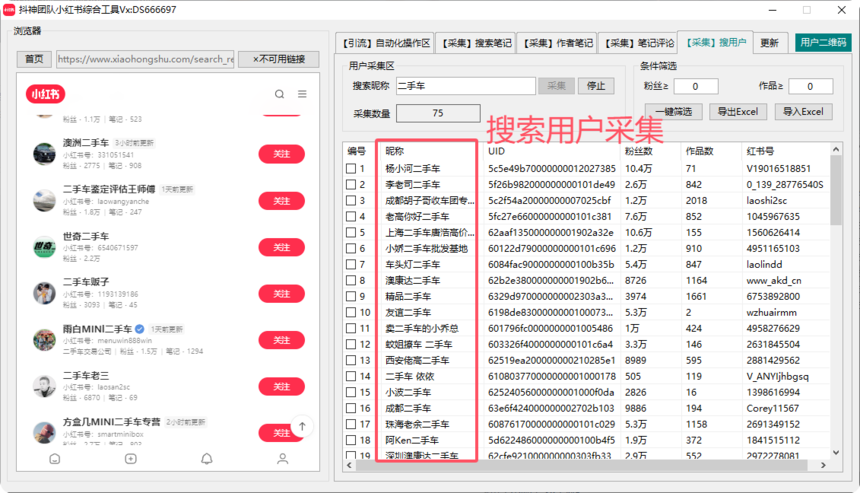Tick the checkbox for row 1

tap(351, 168)
